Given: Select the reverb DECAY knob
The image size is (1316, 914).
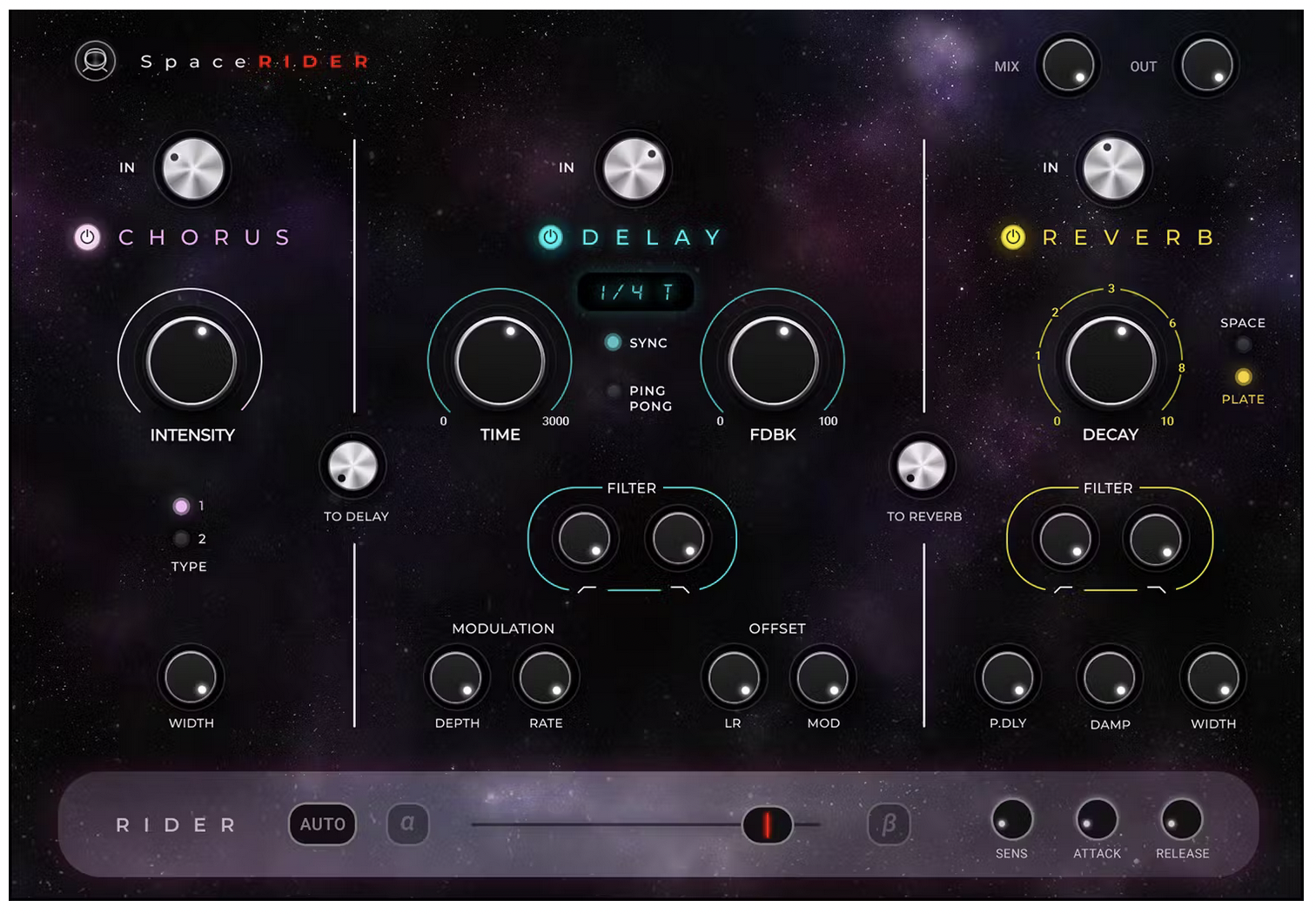Looking at the screenshot, I should click(x=1110, y=361).
